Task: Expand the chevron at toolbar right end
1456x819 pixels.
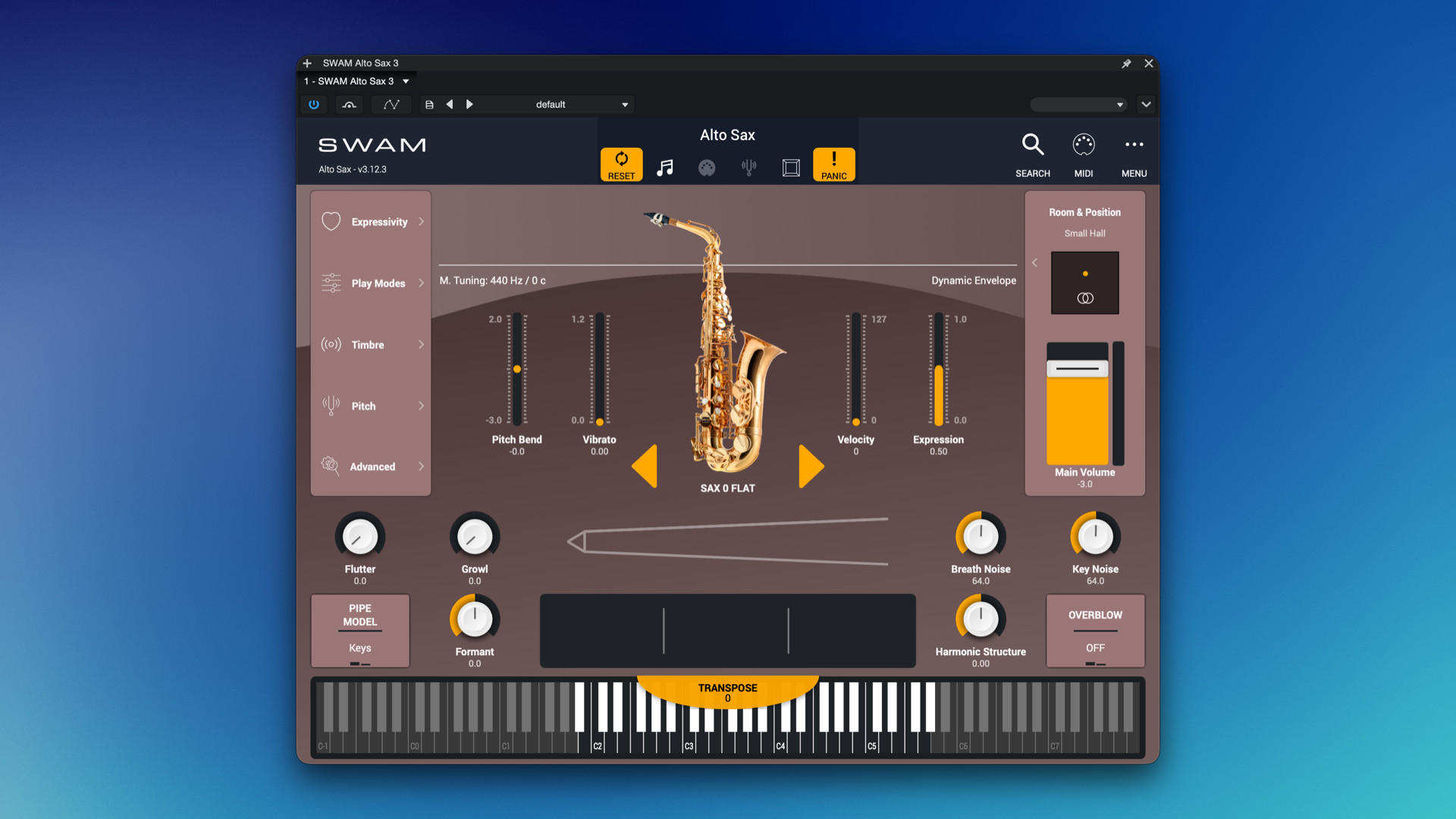Action: click(1146, 105)
